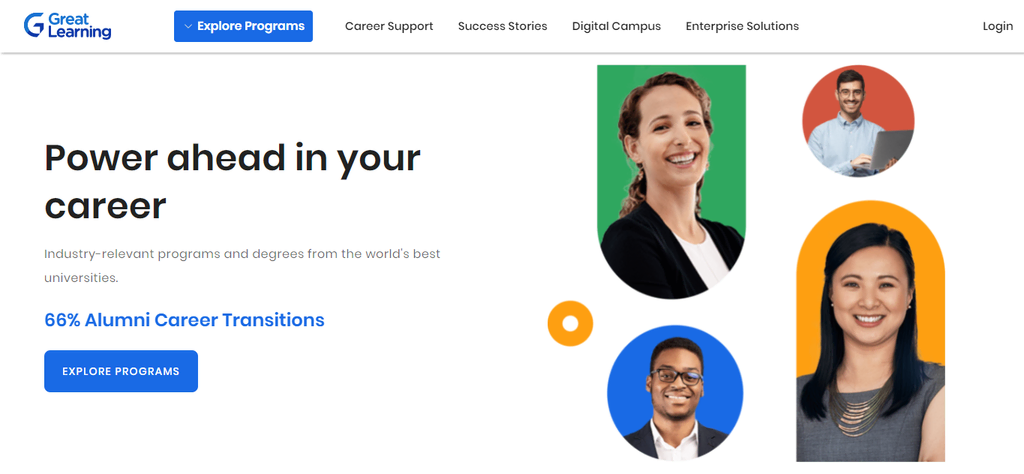The image size is (1024, 474).
Task: Click the laptop held by the man
Action: [892, 148]
